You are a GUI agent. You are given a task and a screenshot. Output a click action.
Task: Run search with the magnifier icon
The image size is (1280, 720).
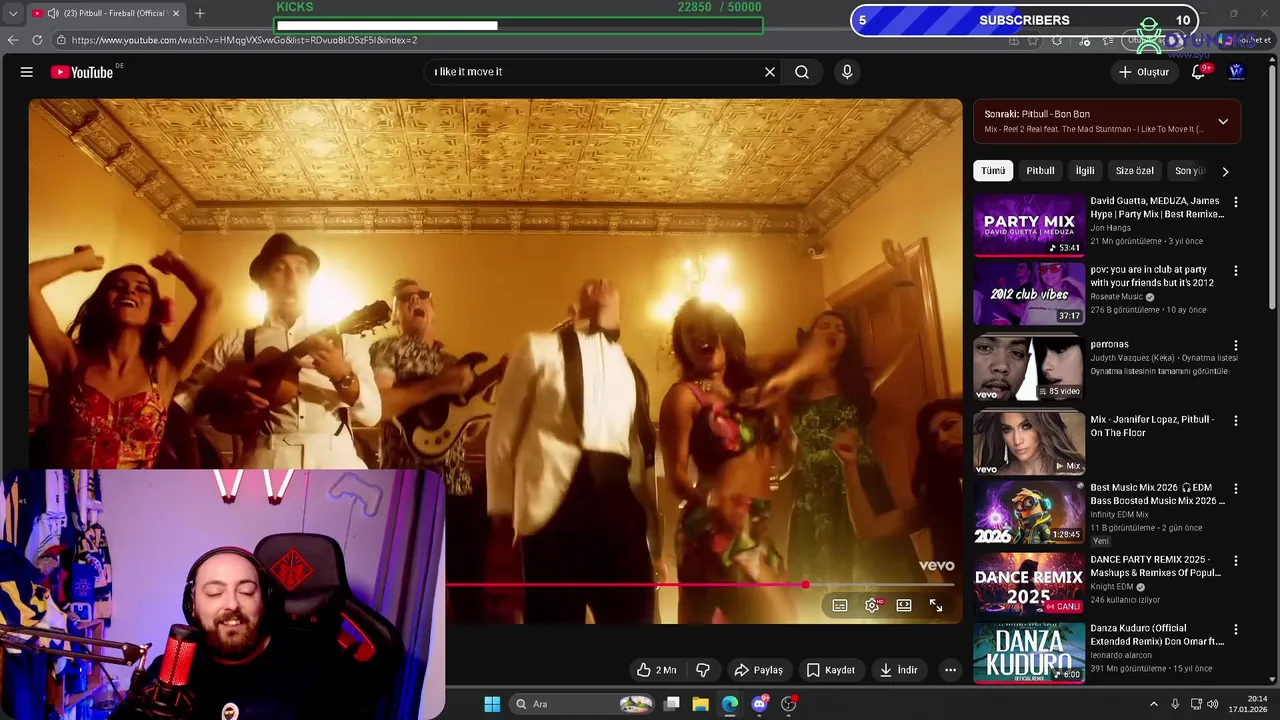[802, 72]
